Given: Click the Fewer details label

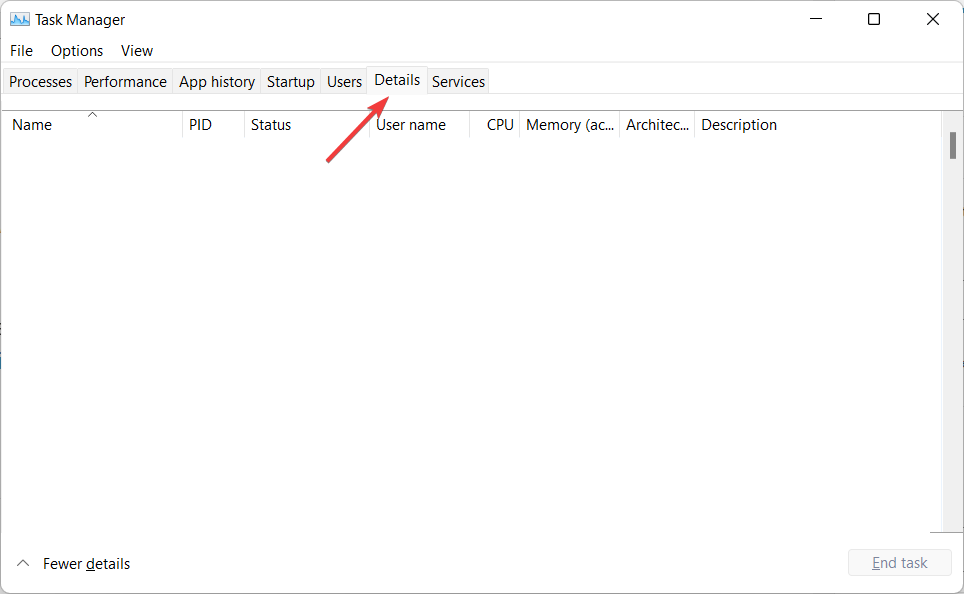Looking at the screenshot, I should pyautogui.click(x=87, y=564).
